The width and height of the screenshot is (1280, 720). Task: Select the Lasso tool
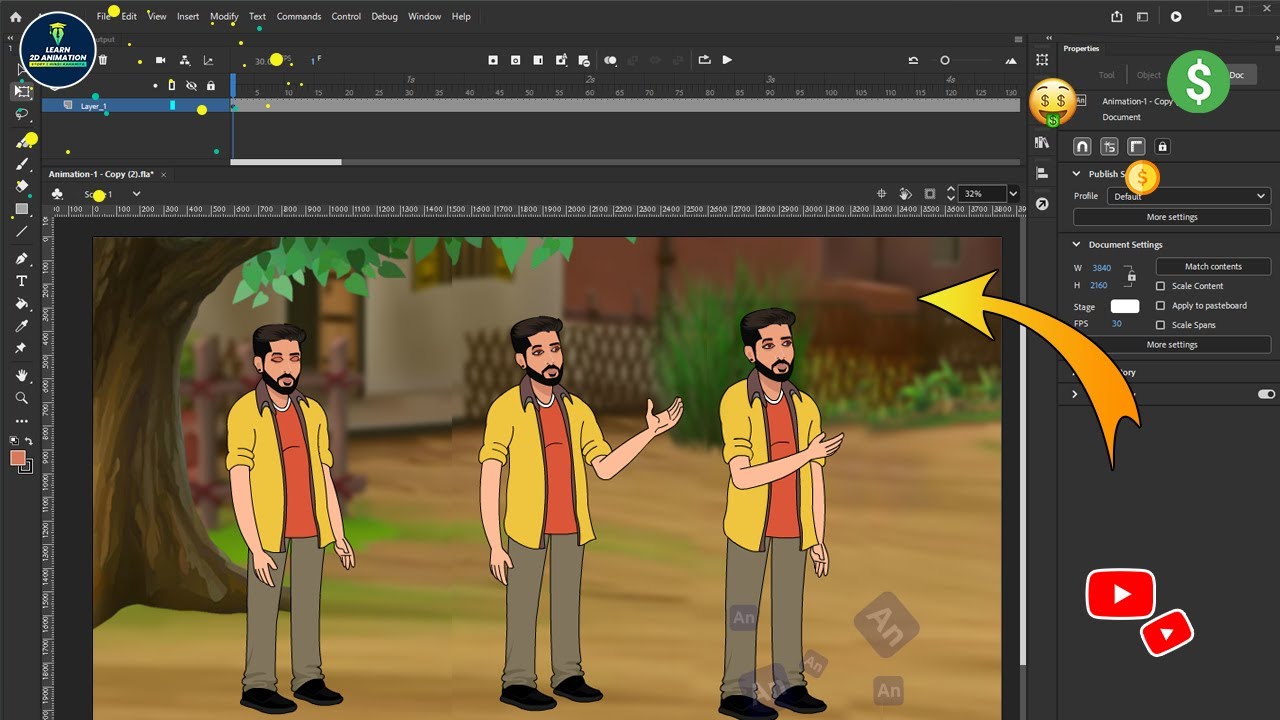click(21, 115)
